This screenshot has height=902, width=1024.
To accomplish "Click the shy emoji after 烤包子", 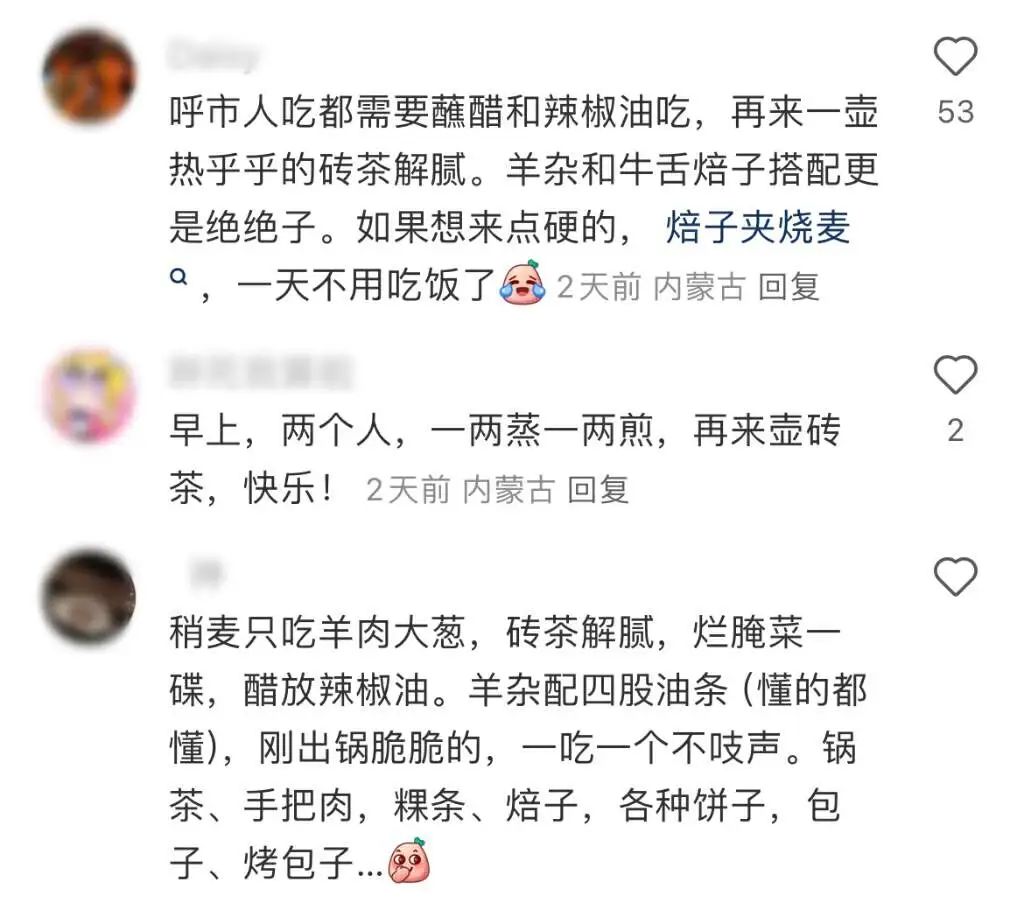I will 409,861.
